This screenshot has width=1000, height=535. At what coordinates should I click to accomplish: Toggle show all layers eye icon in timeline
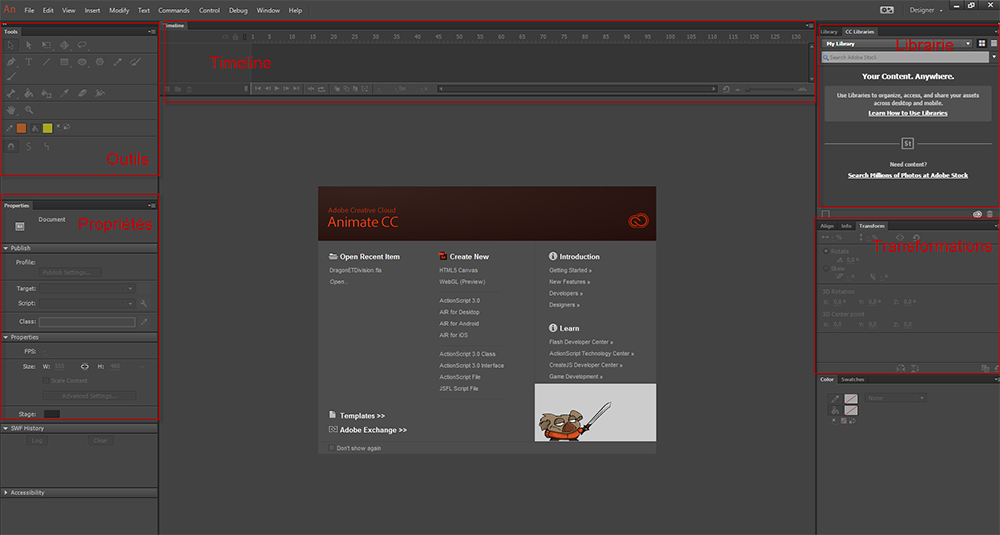pyautogui.click(x=225, y=37)
